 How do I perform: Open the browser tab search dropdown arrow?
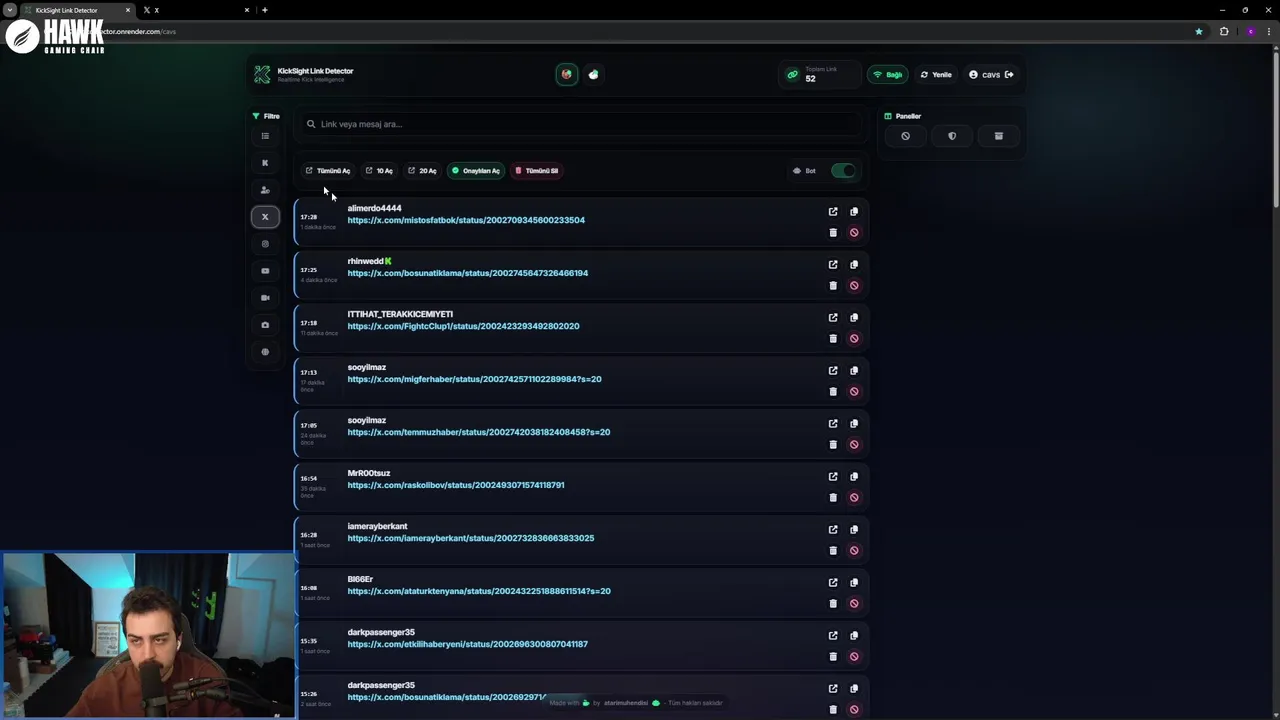tap(10, 10)
